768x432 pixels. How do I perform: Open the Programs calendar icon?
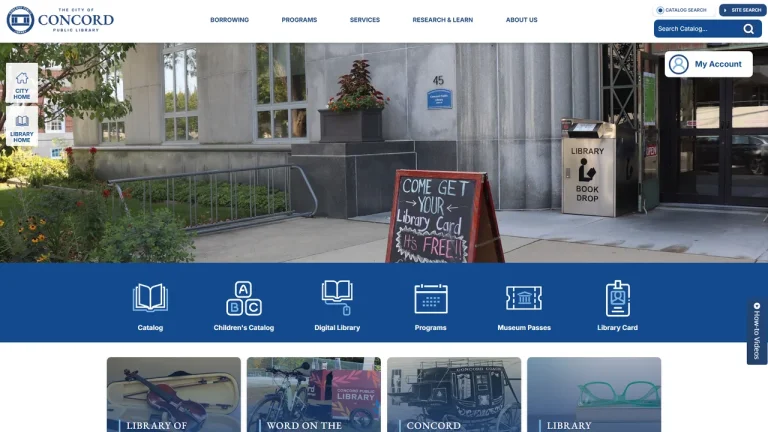[x=431, y=298]
